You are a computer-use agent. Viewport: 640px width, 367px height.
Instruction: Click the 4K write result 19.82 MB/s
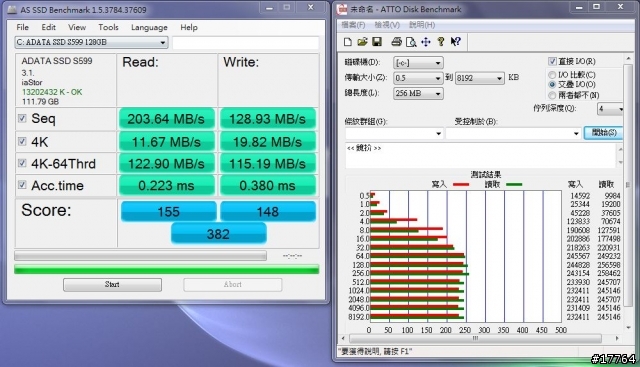point(267,142)
